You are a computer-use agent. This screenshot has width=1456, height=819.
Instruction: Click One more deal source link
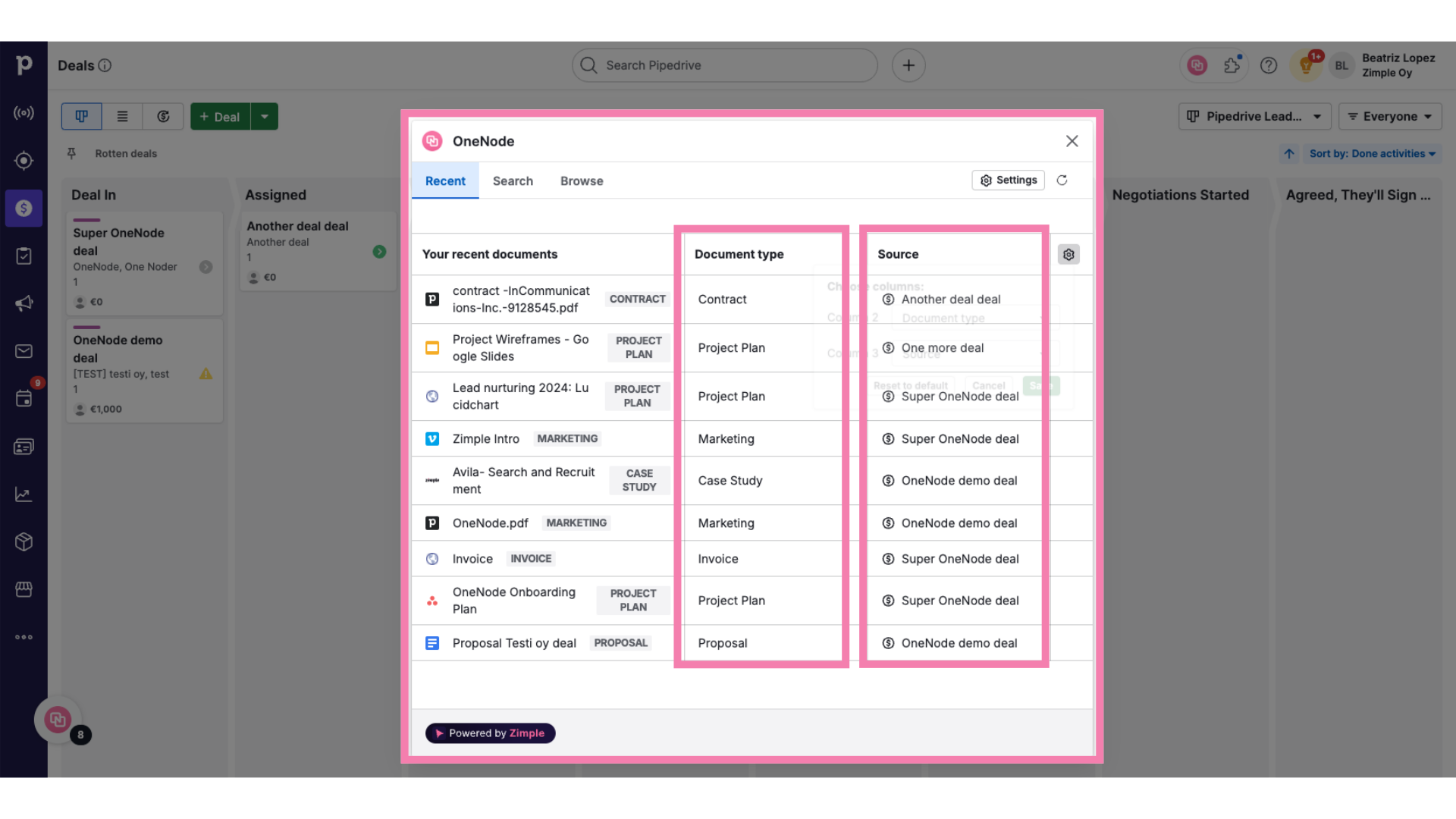[942, 347]
